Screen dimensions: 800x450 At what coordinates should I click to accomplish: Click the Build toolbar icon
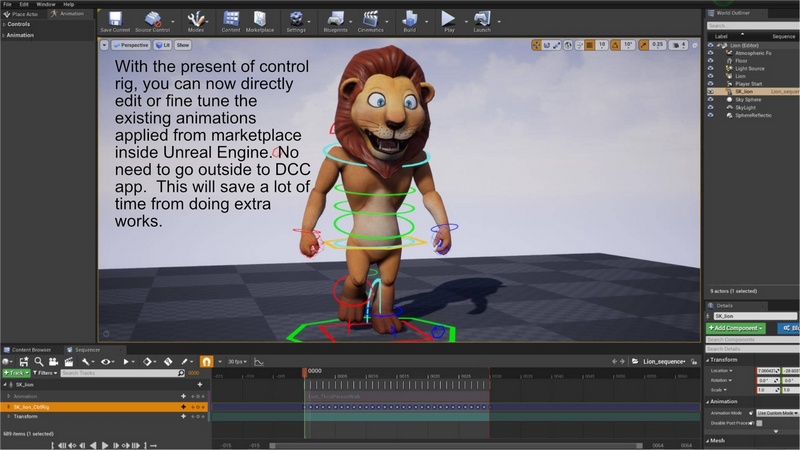(409, 19)
